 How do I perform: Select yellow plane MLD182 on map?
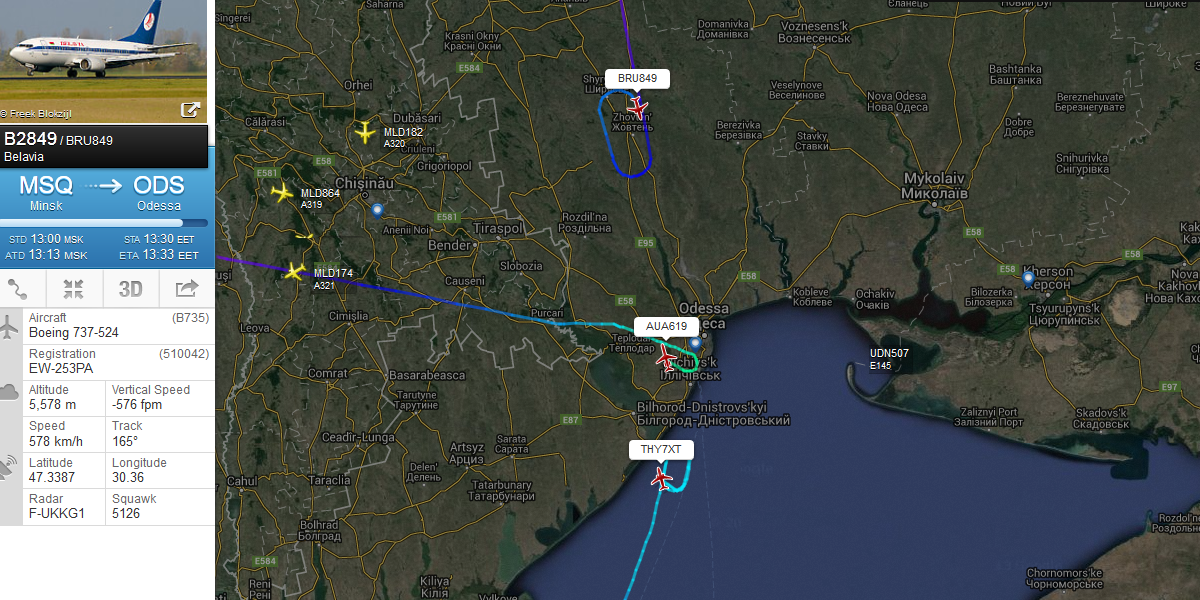[367, 131]
